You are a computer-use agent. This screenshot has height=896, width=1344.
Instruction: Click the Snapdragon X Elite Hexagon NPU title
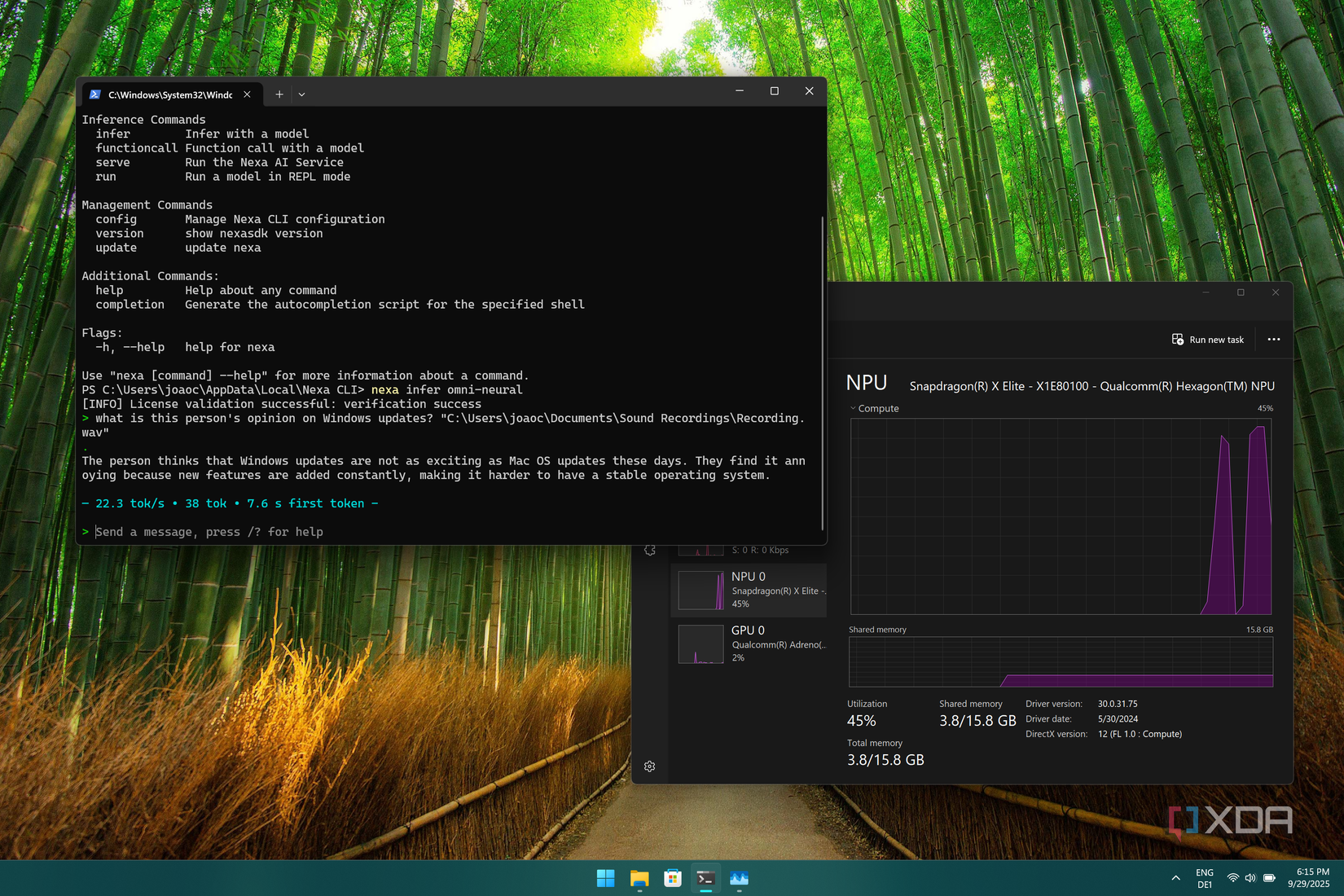click(1091, 386)
